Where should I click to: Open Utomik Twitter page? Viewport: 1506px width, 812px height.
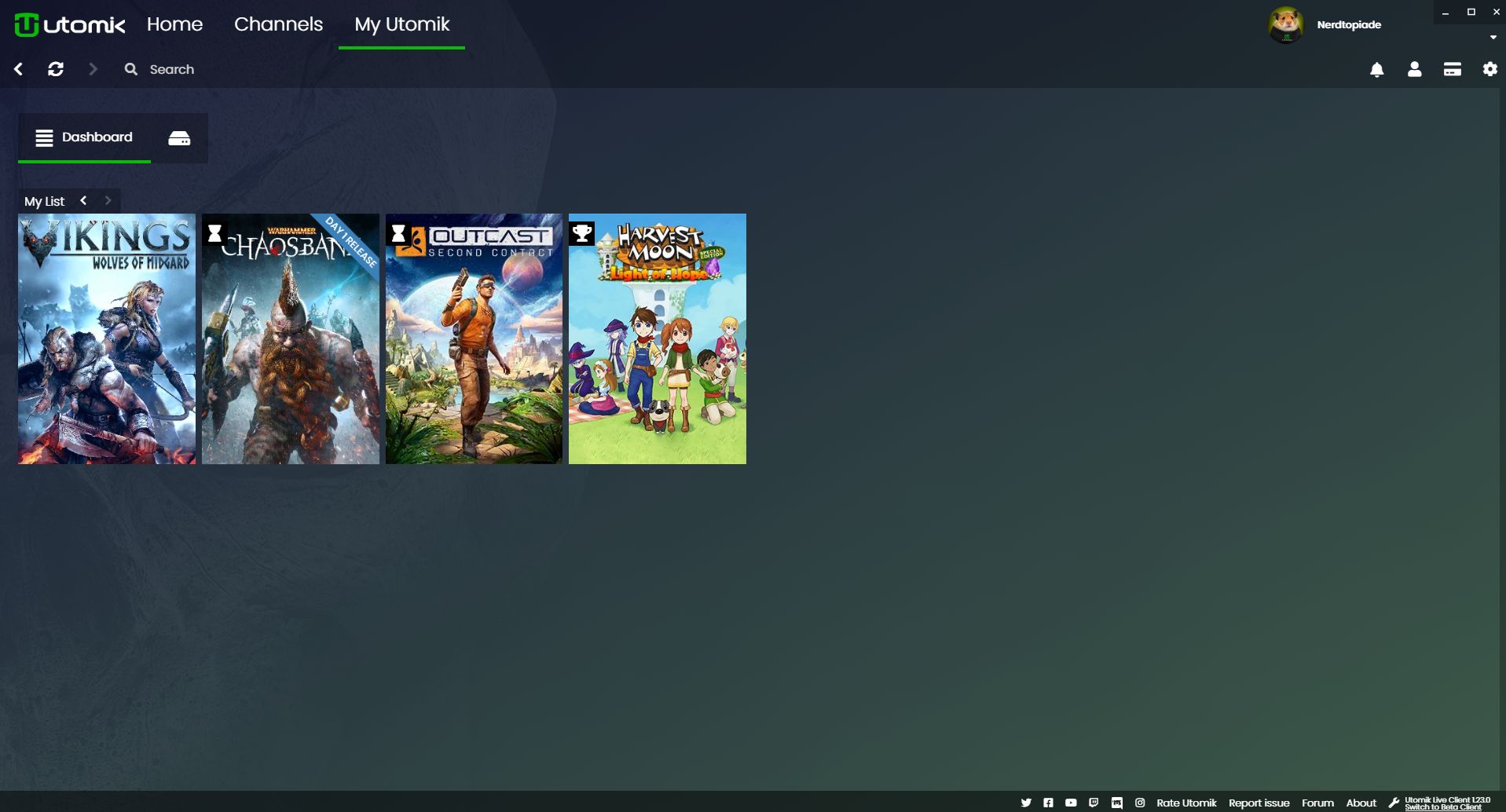[x=1026, y=803]
